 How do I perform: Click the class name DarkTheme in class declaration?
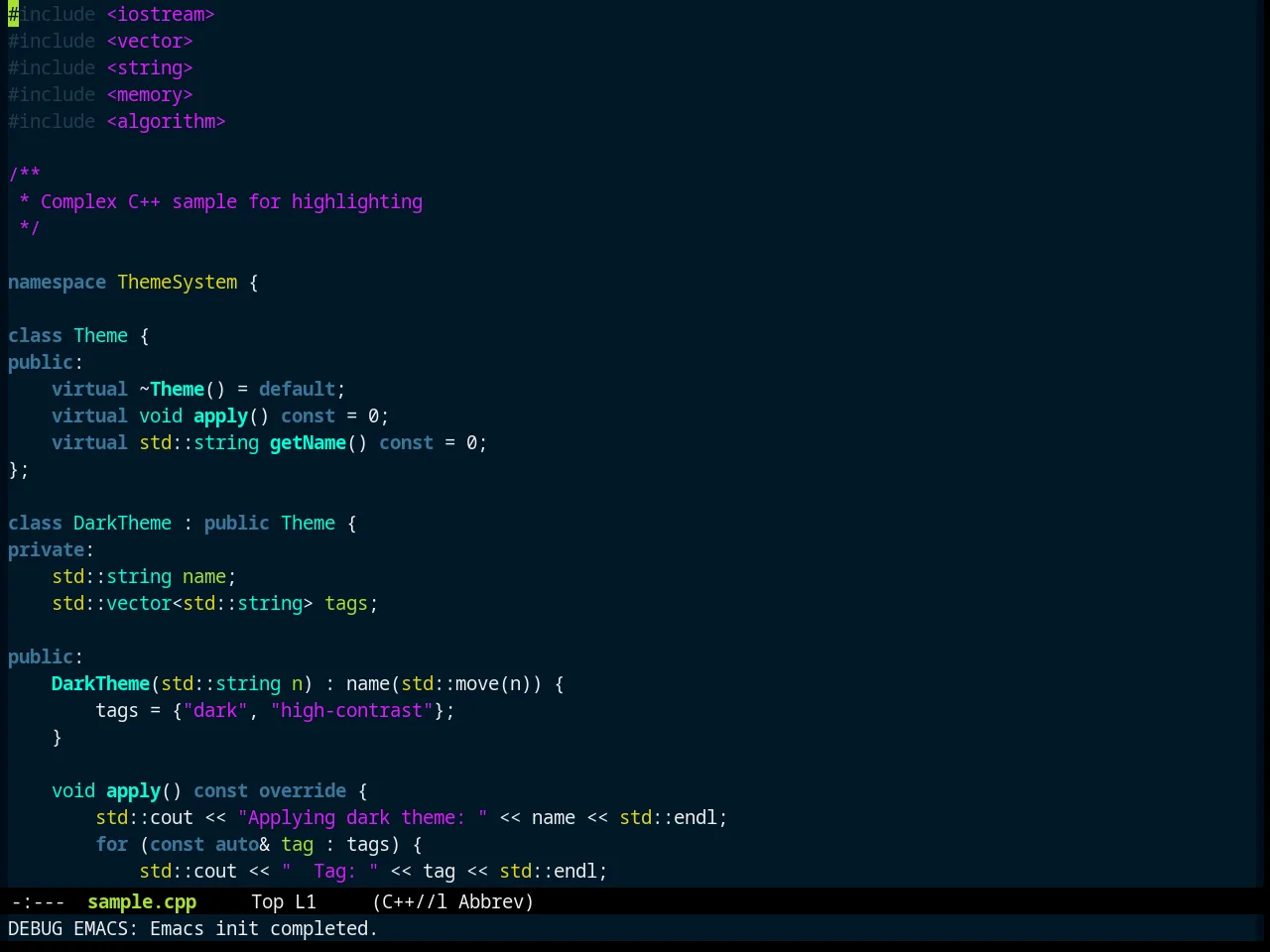[x=123, y=523]
